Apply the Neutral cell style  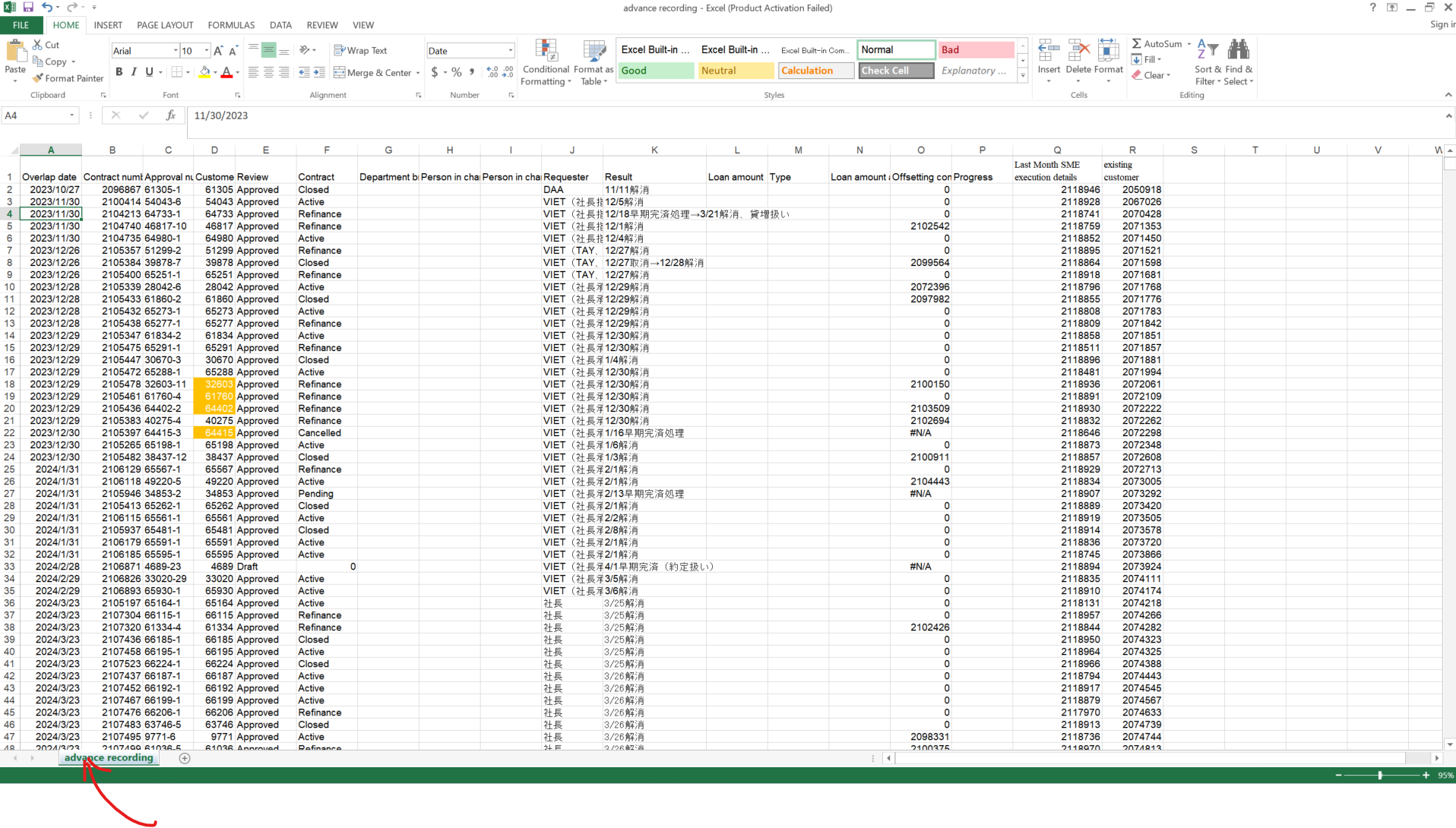(736, 71)
